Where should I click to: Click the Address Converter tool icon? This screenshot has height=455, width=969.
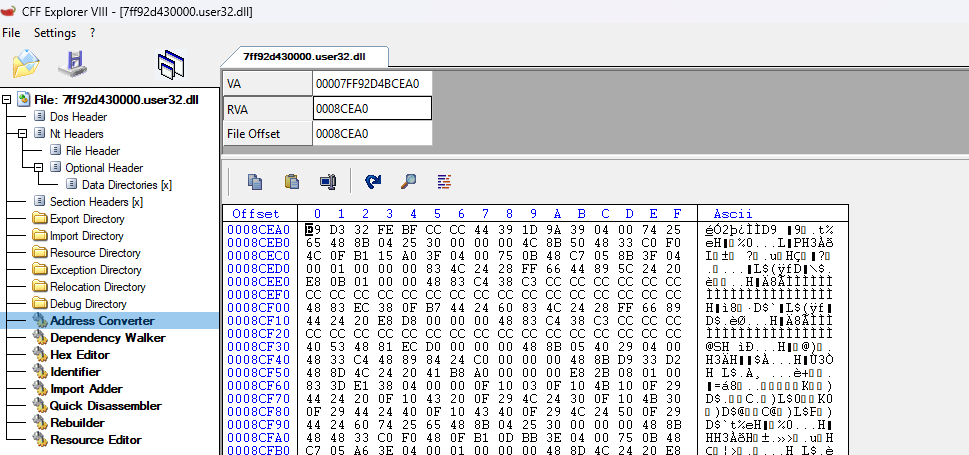[40, 320]
